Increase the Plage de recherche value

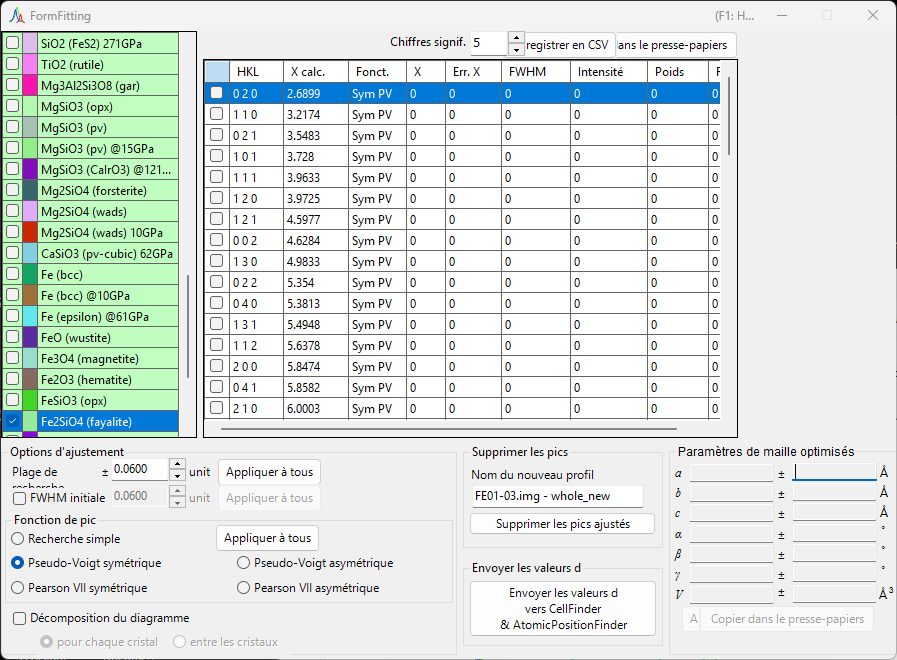177,465
